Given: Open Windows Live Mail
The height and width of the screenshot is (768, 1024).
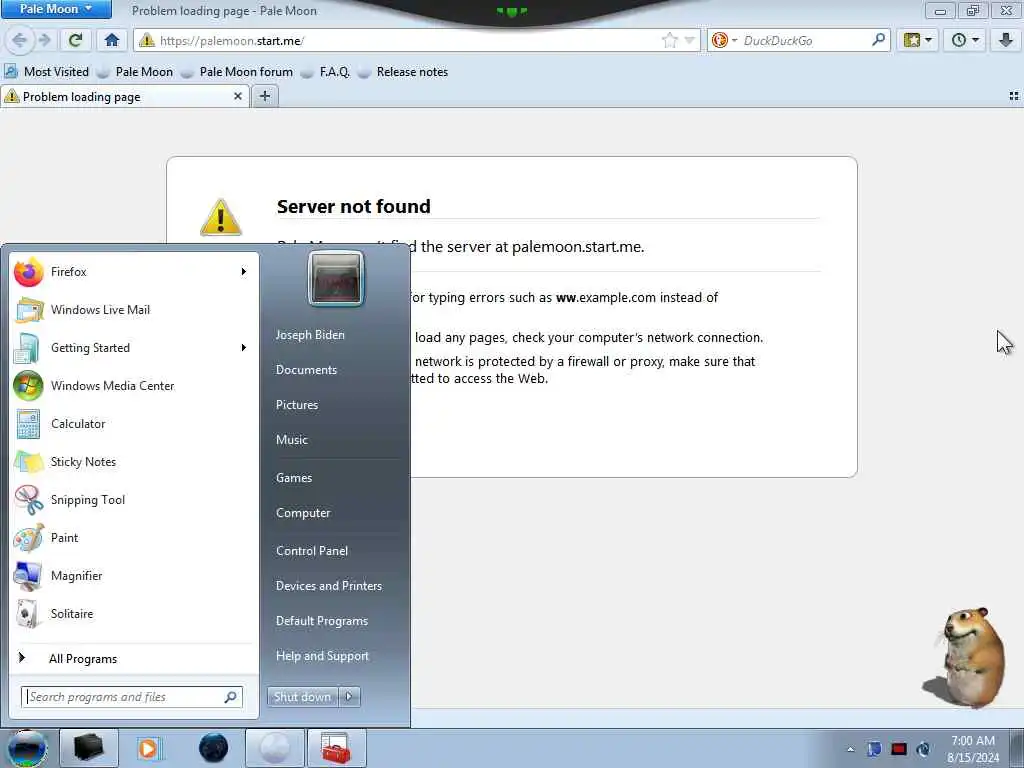Looking at the screenshot, I should tap(134, 310).
